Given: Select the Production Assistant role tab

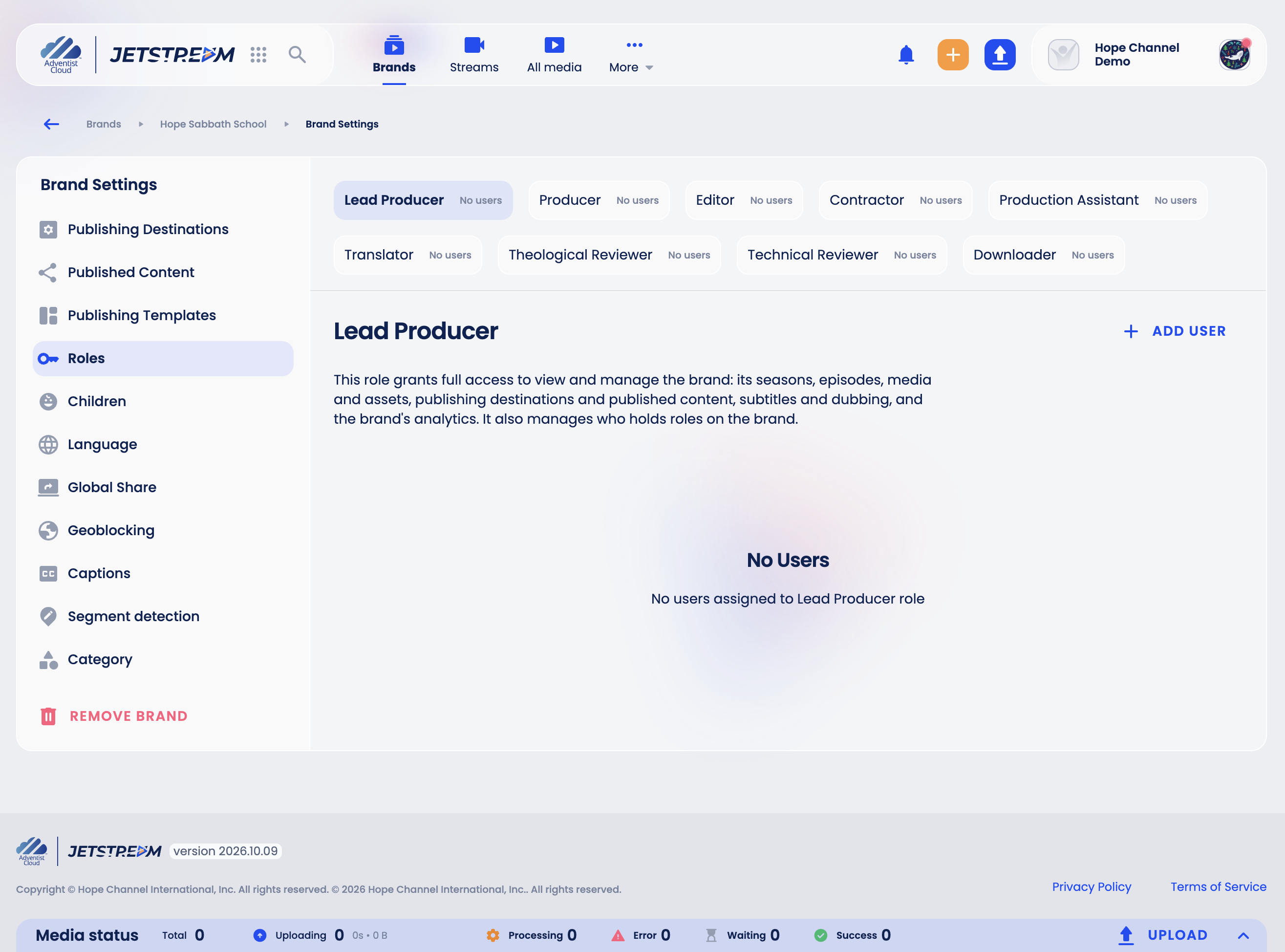Looking at the screenshot, I should click(1098, 200).
